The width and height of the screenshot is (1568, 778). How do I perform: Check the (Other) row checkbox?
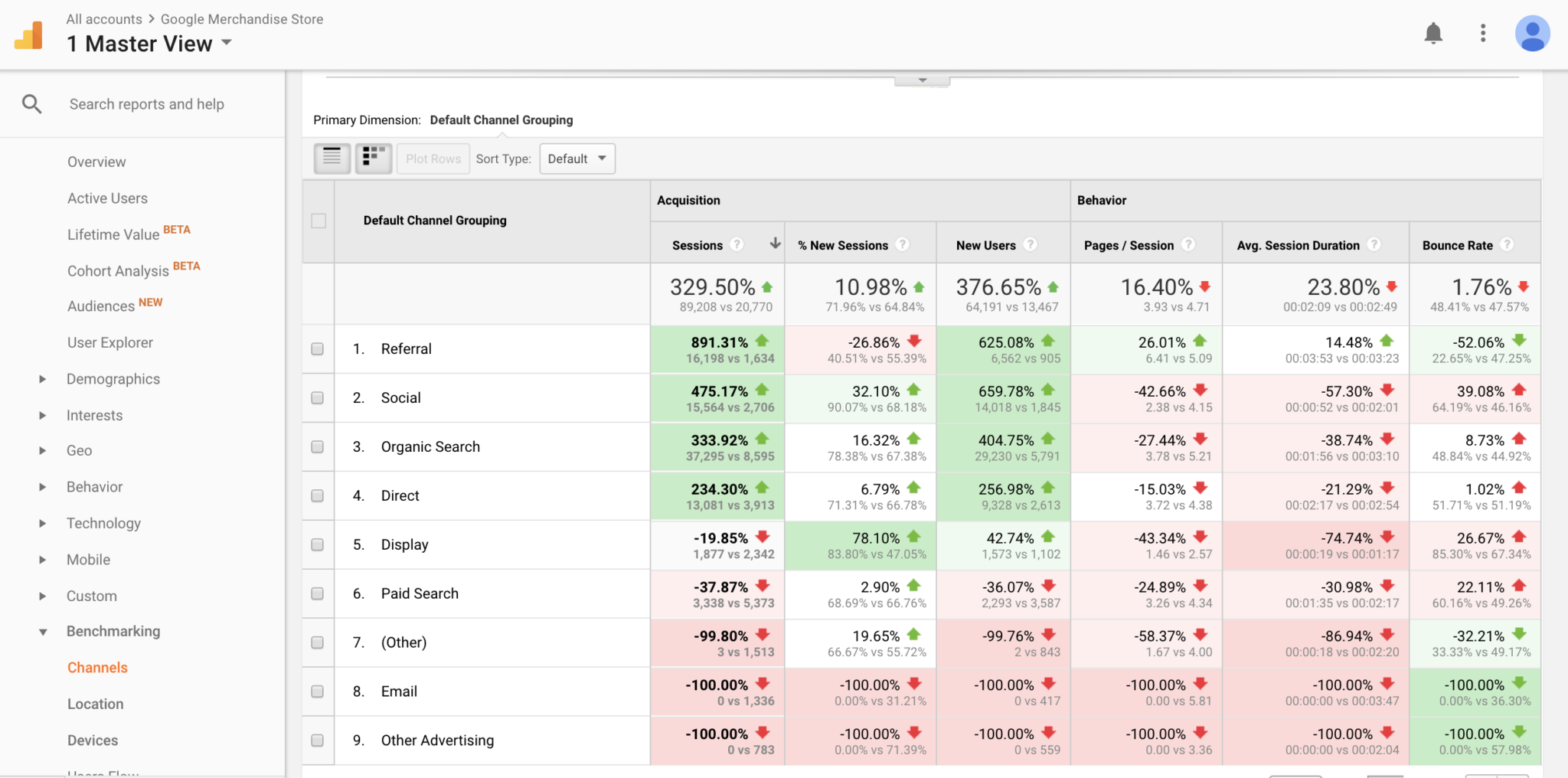click(x=318, y=642)
